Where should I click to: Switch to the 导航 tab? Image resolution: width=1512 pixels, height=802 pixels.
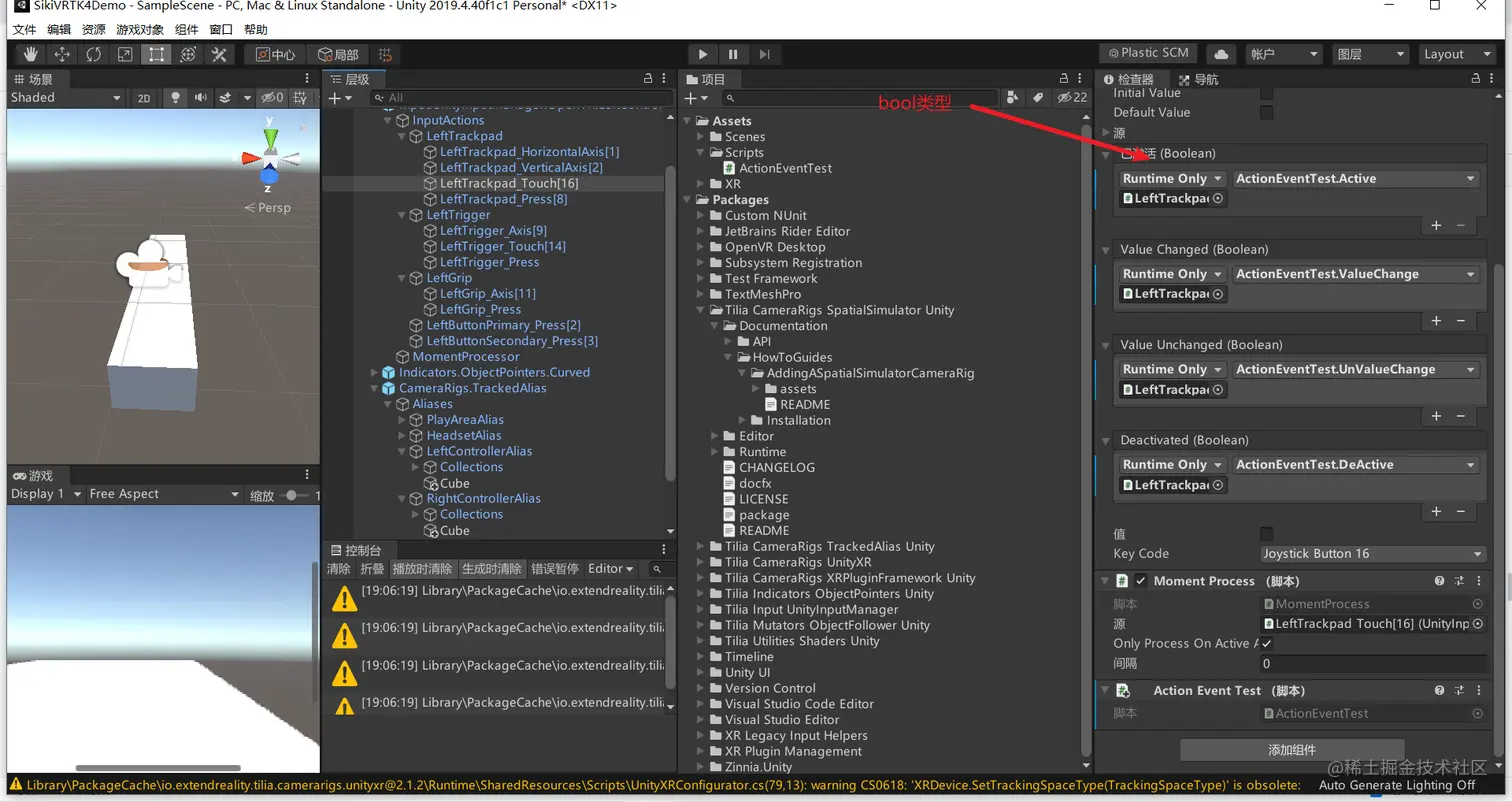coord(1199,79)
